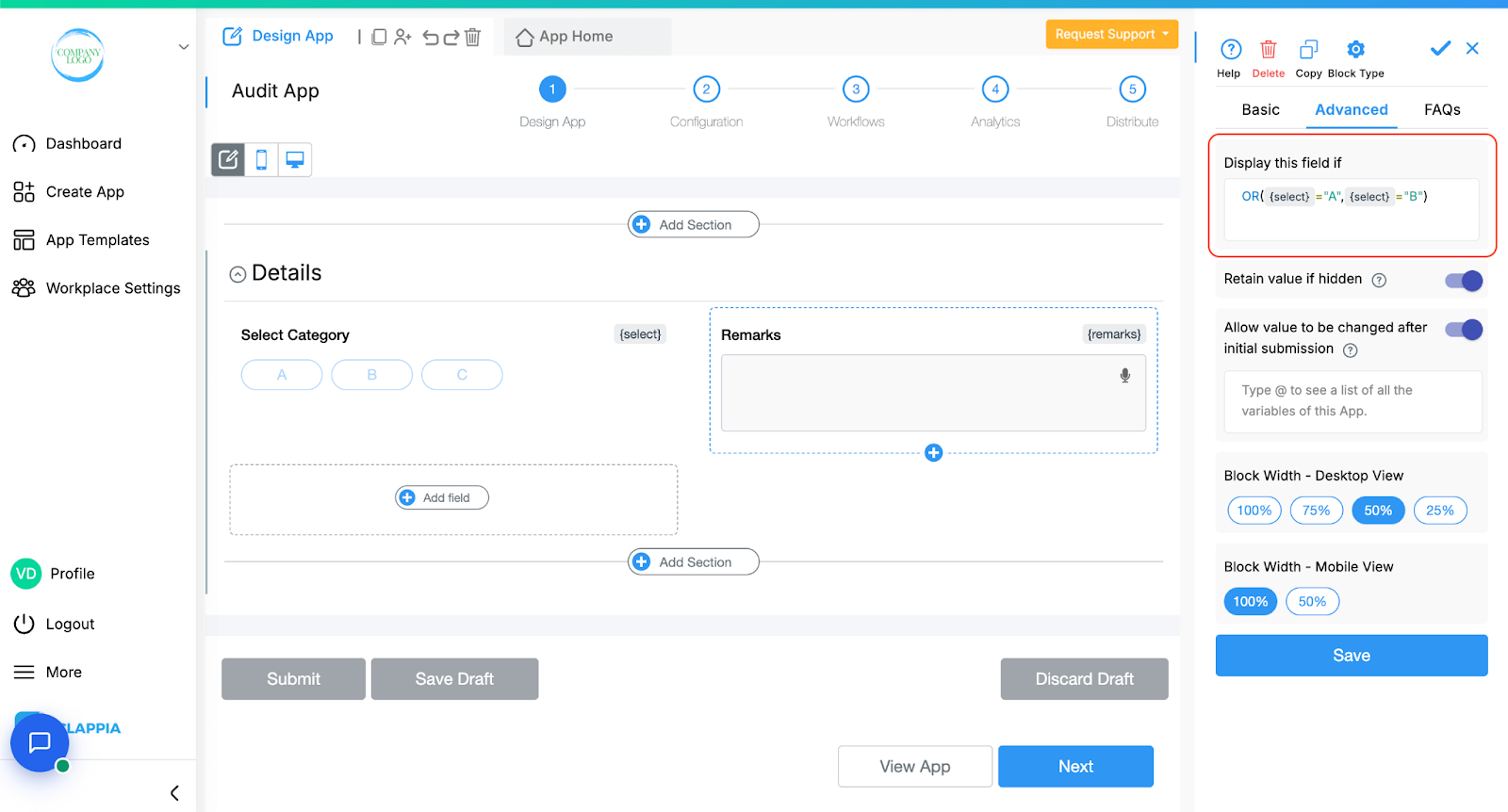Click the Design App edit icon
Viewport: 1508px width, 812px height.
[232, 37]
